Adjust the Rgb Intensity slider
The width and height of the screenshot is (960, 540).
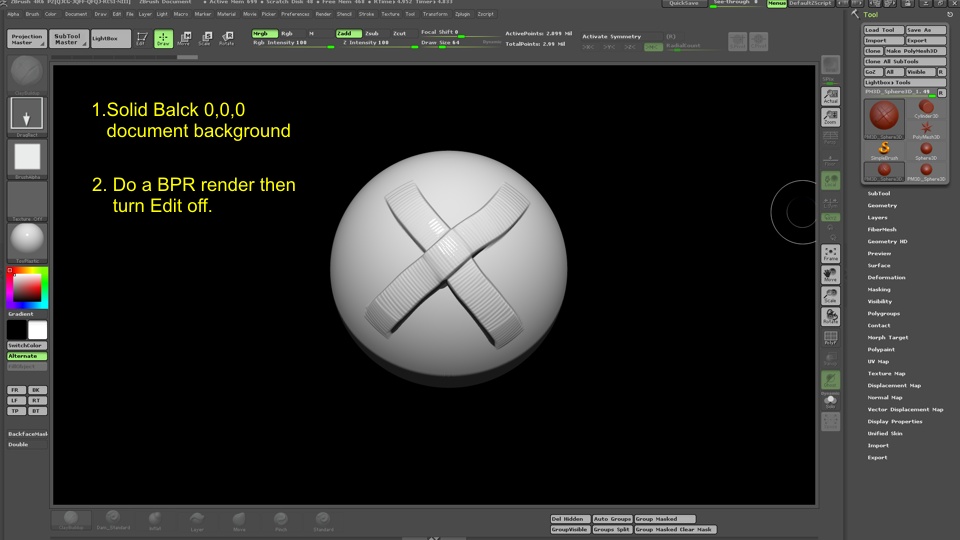(x=293, y=43)
